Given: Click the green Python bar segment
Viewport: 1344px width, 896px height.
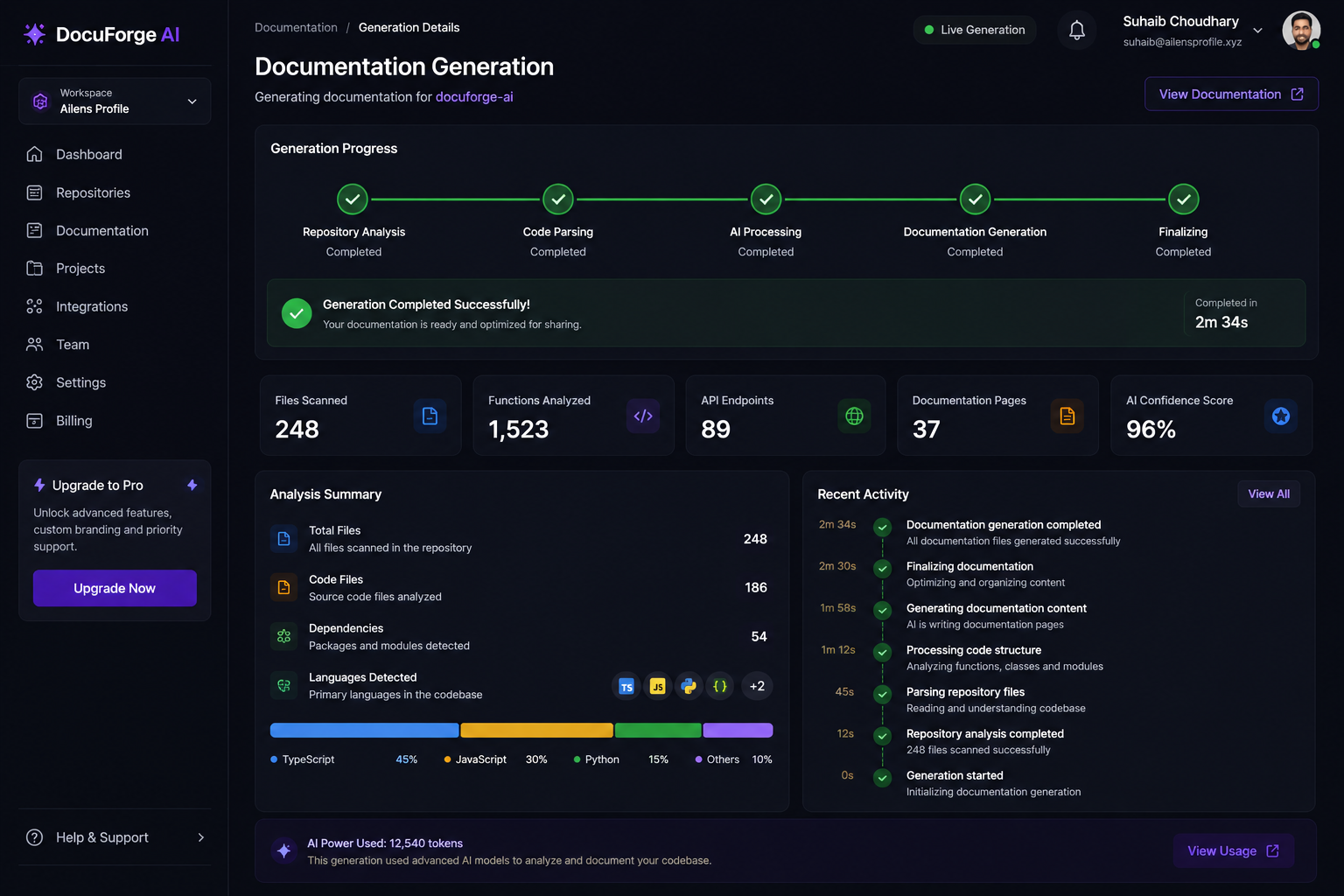Looking at the screenshot, I should pyautogui.click(x=658, y=730).
